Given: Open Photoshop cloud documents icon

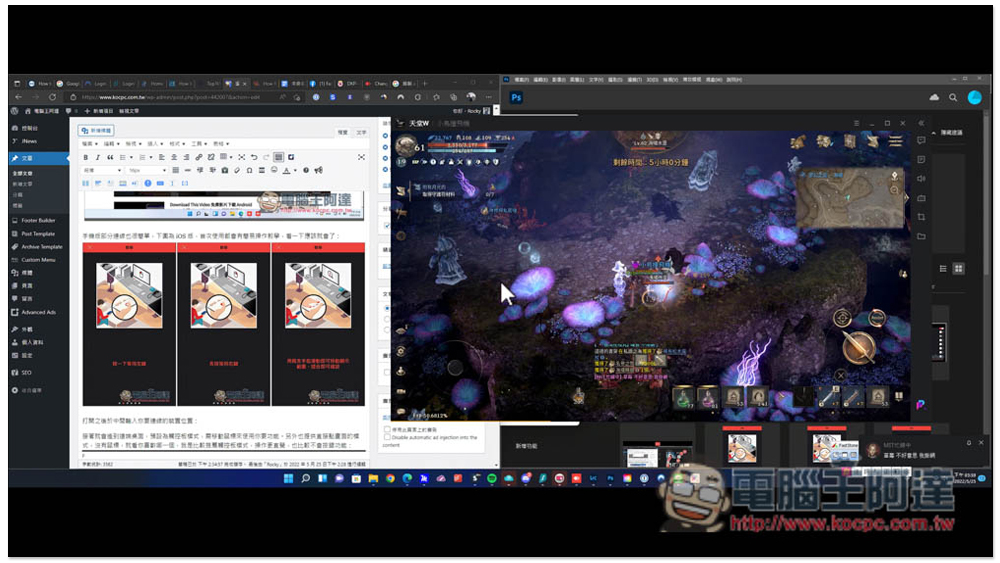Looking at the screenshot, I should 934,98.
